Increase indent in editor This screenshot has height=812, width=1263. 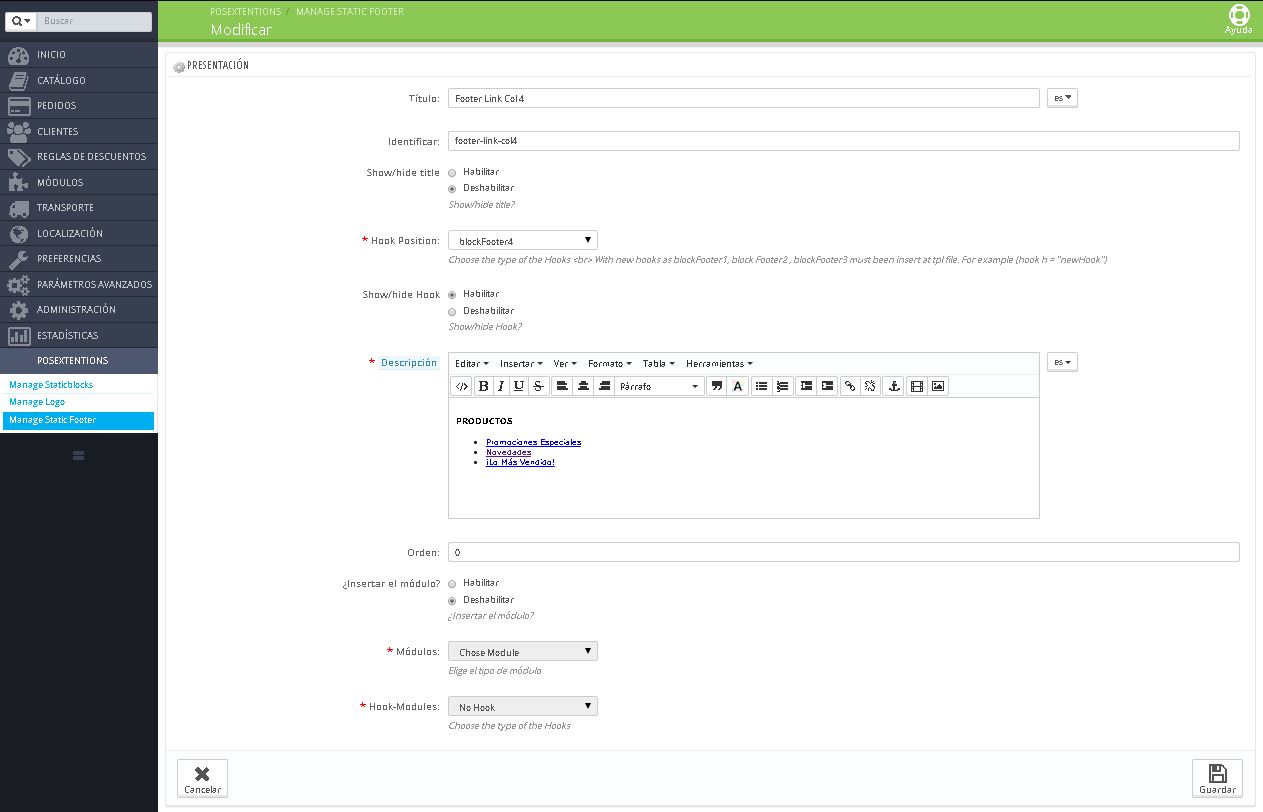(x=827, y=386)
